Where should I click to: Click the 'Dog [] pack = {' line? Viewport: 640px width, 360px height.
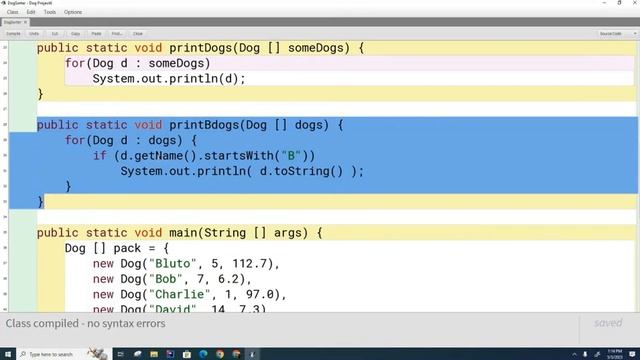click(117, 248)
